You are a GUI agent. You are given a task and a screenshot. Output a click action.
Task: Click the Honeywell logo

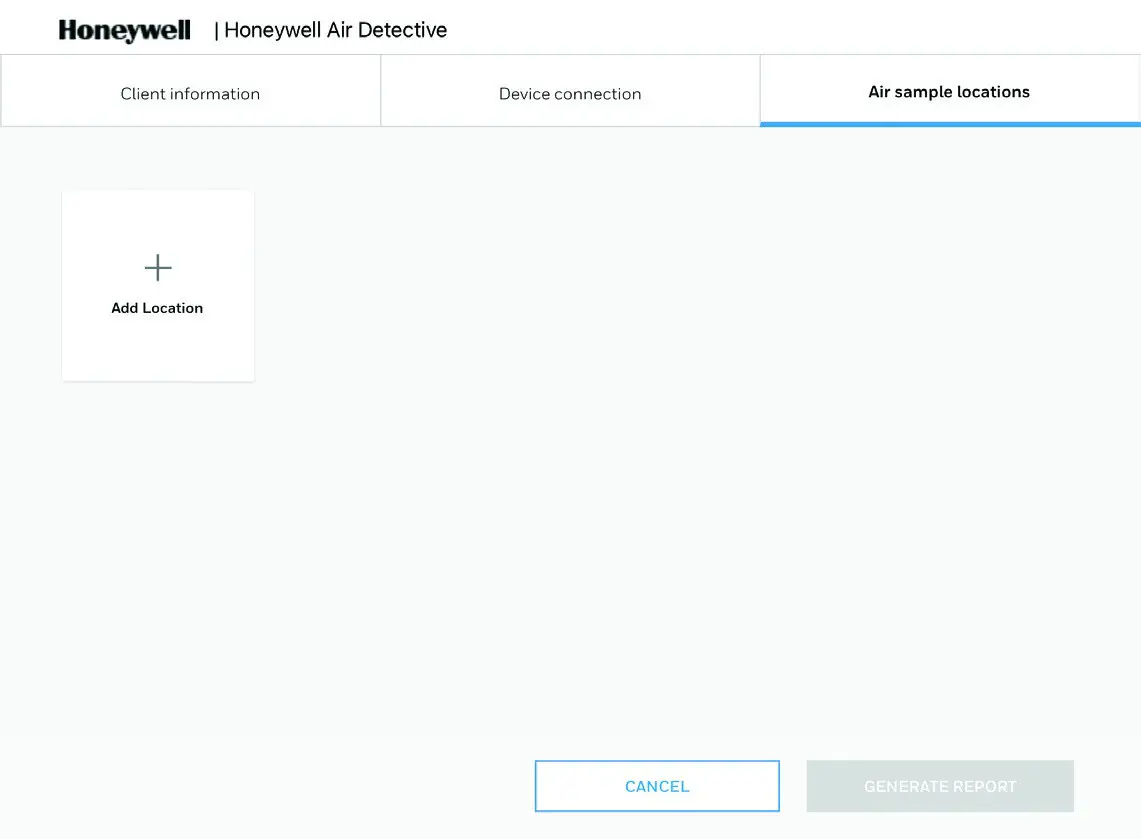[124, 31]
